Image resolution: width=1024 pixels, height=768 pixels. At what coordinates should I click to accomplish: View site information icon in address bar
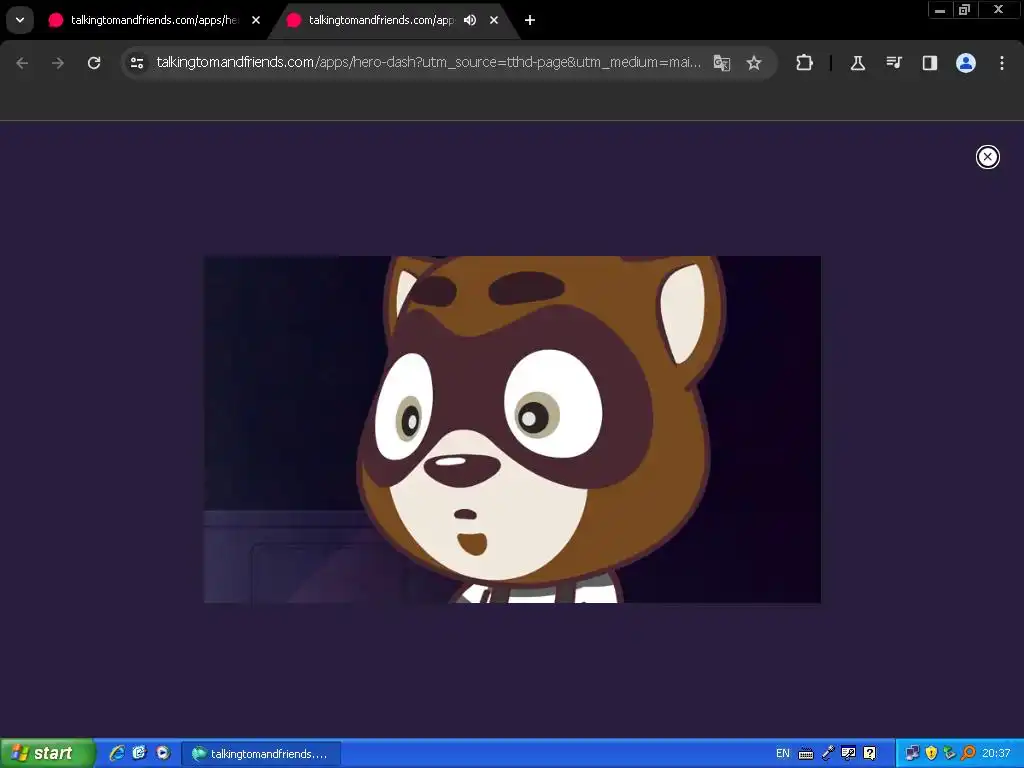coord(137,63)
